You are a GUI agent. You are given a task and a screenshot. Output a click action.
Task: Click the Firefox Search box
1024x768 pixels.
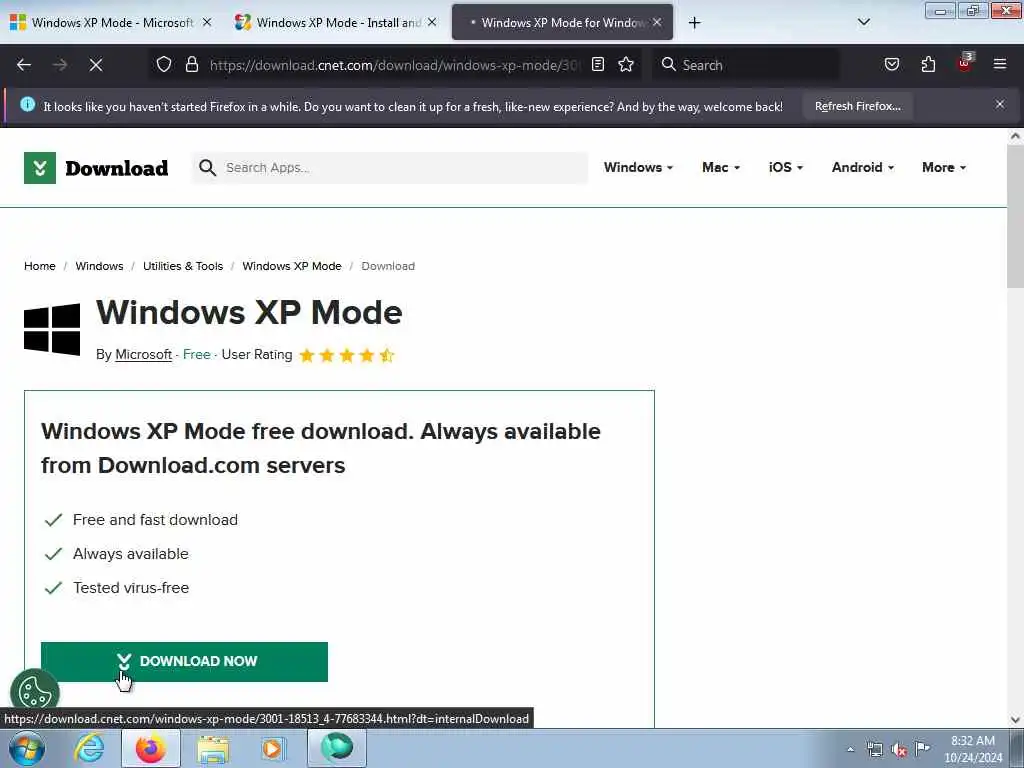tap(747, 65)
